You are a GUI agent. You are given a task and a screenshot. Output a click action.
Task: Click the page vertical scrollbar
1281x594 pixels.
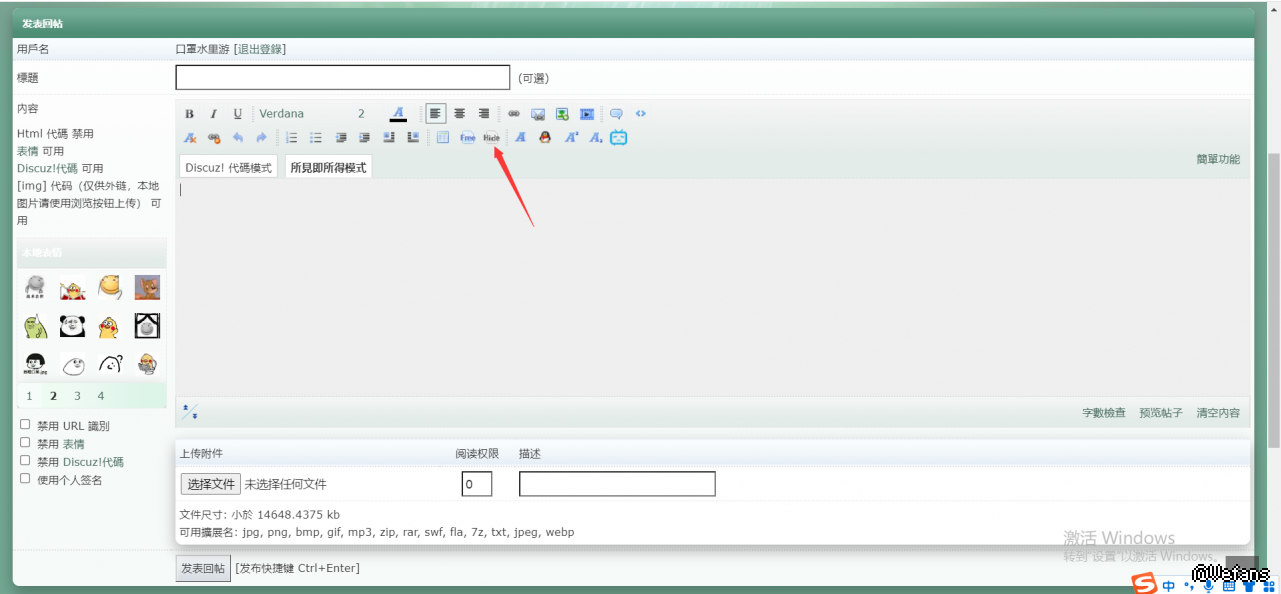(x=1273, y=300)
